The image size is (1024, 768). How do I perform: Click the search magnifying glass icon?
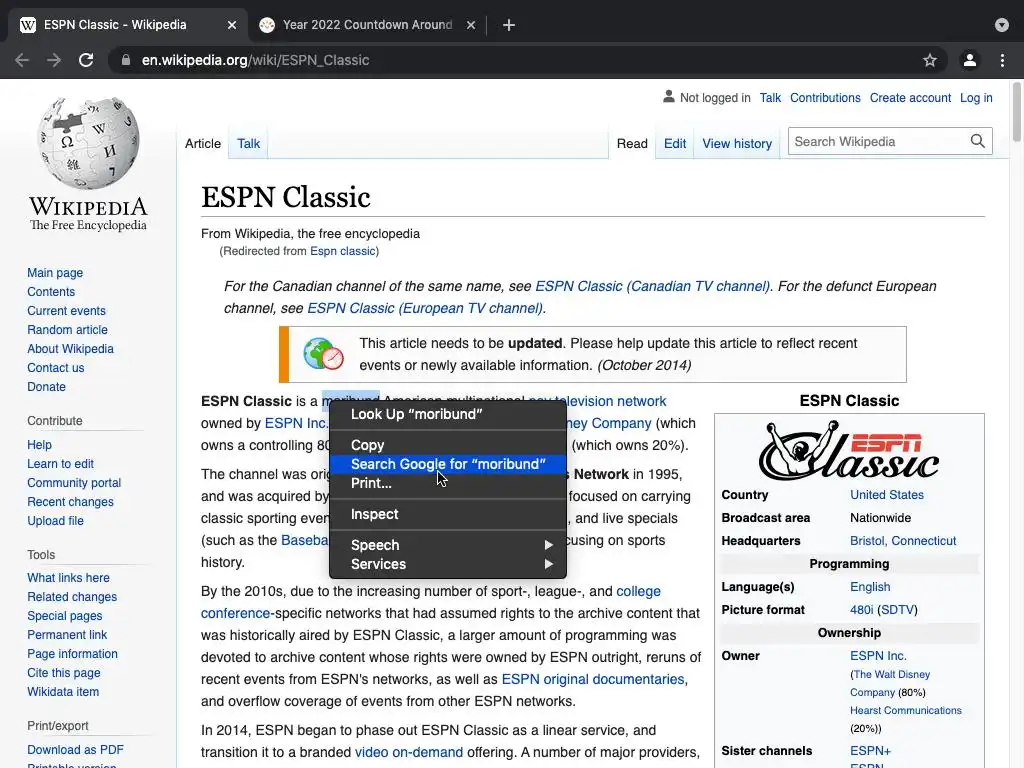(978, 141)
